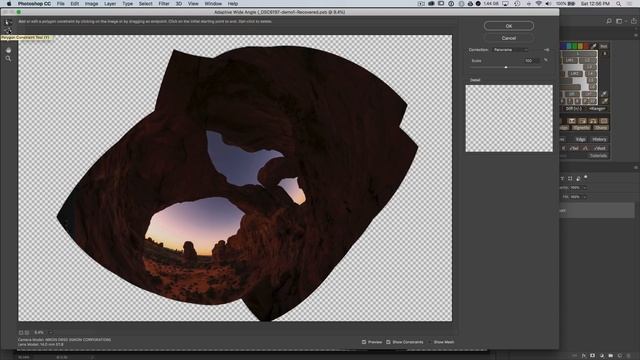This screenshot has height=360, width=640.
Task: Click the Range button in the background panel
Action: pos(597,109)
